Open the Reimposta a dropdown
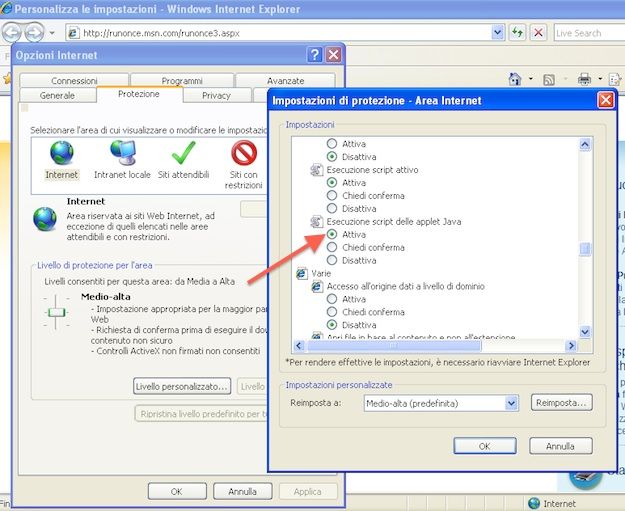625x511 pixels. click(x=511, y=403)
